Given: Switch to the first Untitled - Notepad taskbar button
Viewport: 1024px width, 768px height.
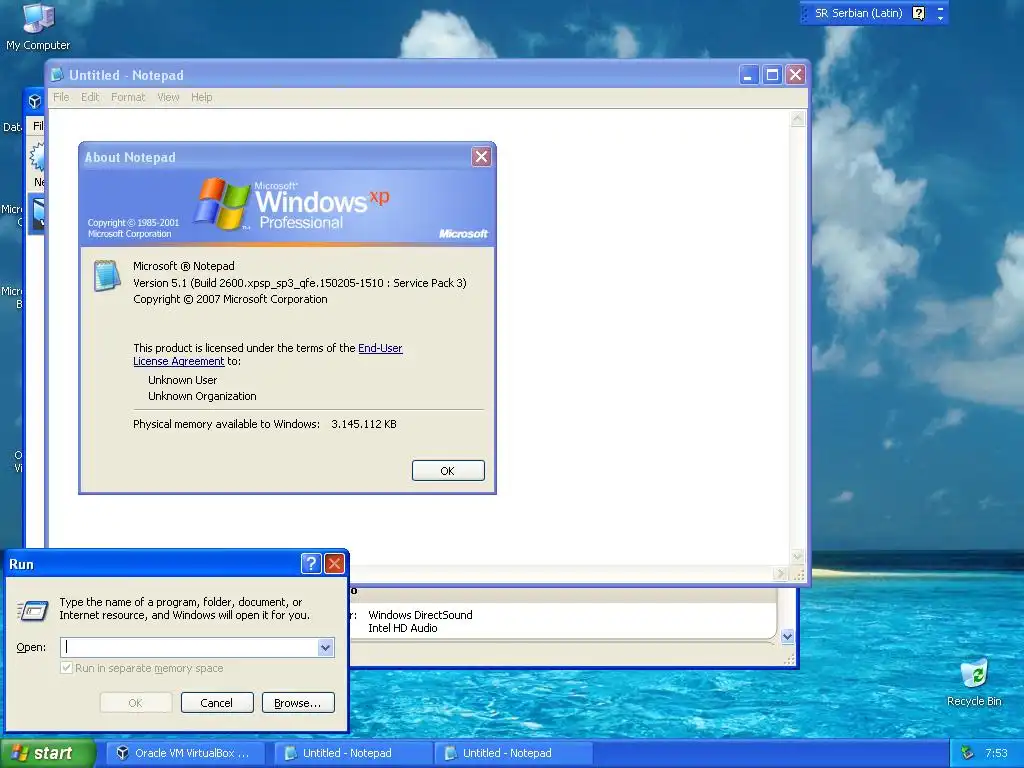Looking at the screenshot, I should 353,753.
